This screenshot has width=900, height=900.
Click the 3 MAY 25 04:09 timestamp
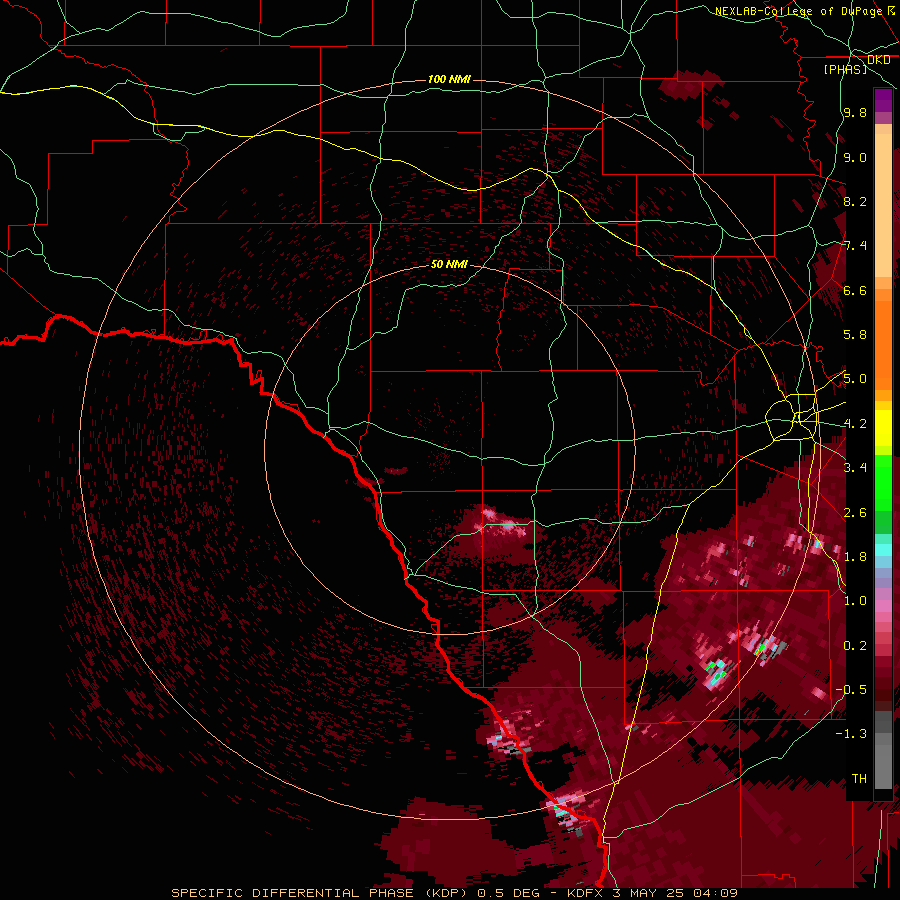point(674,893)
